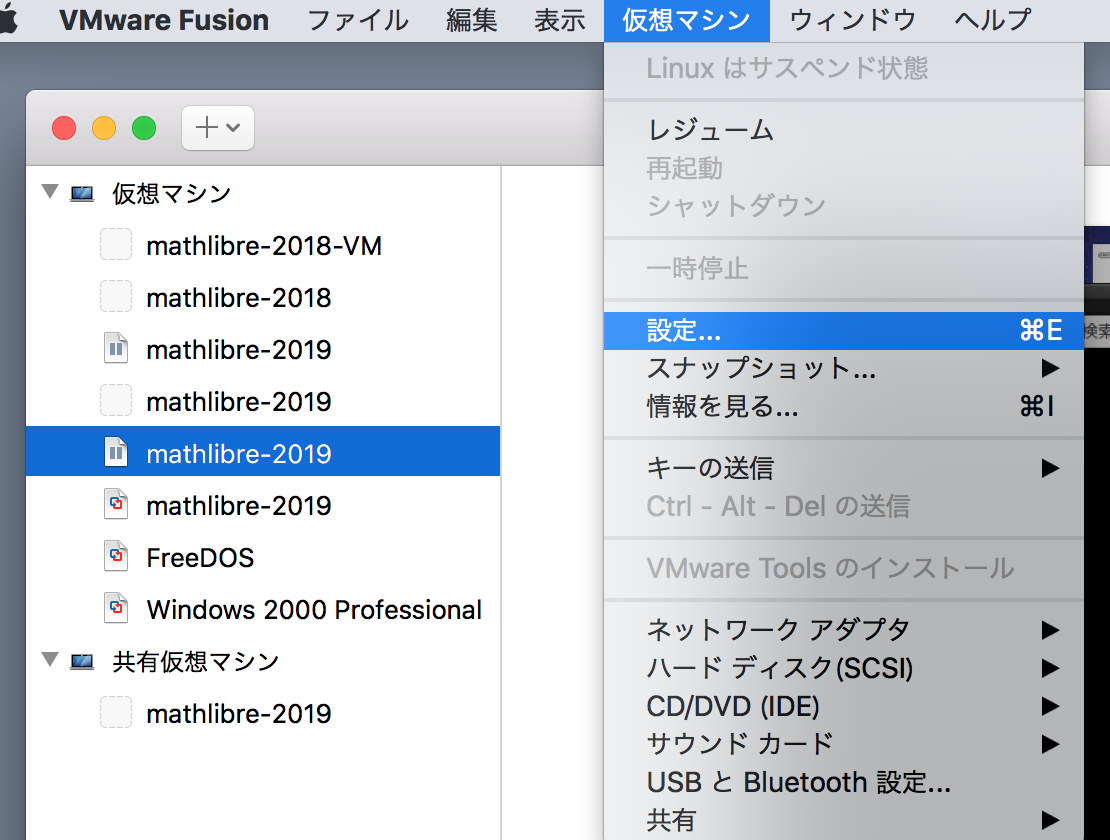The width and height of the screenshot is (1110, 840).
Task: Choose USB と Bluetooth 設定... menu item
Action: coord(844,782)
